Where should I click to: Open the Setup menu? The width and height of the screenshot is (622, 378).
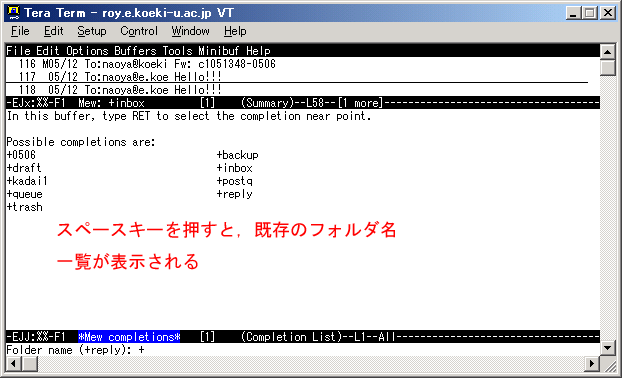point(92,31)
